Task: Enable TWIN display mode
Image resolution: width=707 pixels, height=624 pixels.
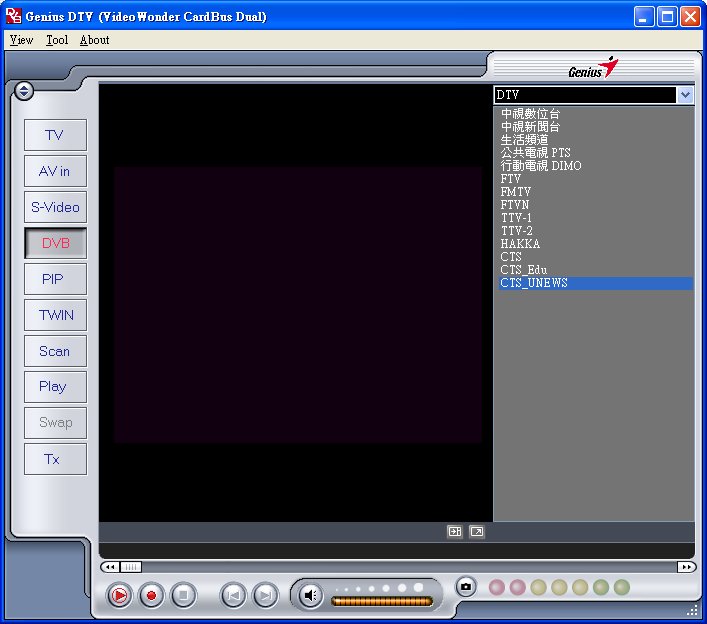Action: click(x=55, y=315)
